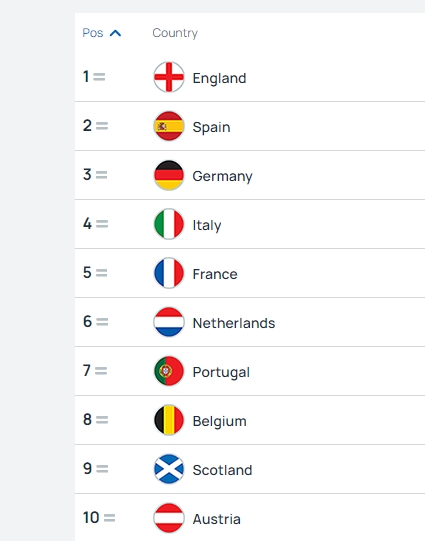Click the Germany flag icon
The height and width of the screenshot is (541, 425).
point(169,175)
